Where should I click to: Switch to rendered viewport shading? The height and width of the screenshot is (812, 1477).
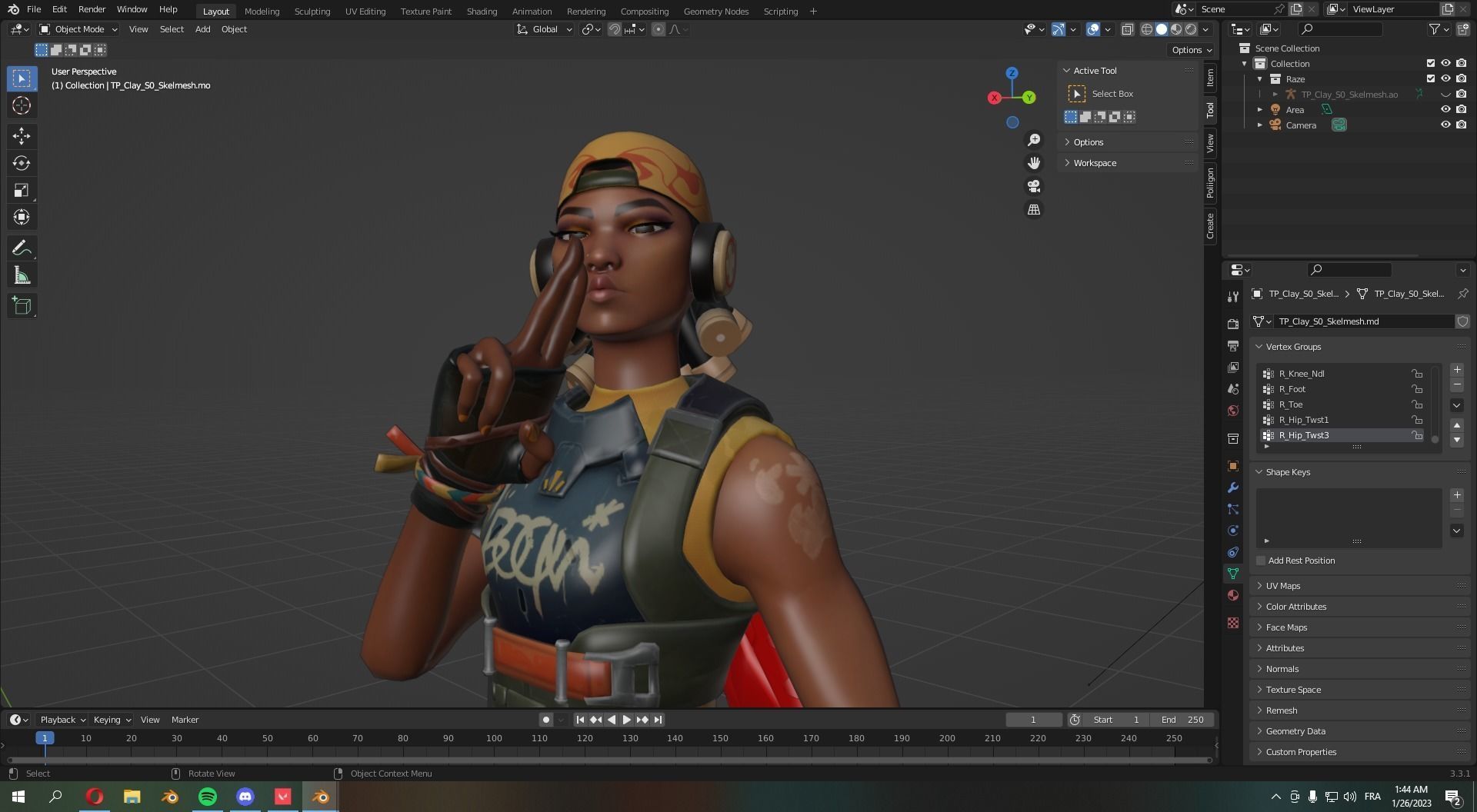[x=1192, y=29]
